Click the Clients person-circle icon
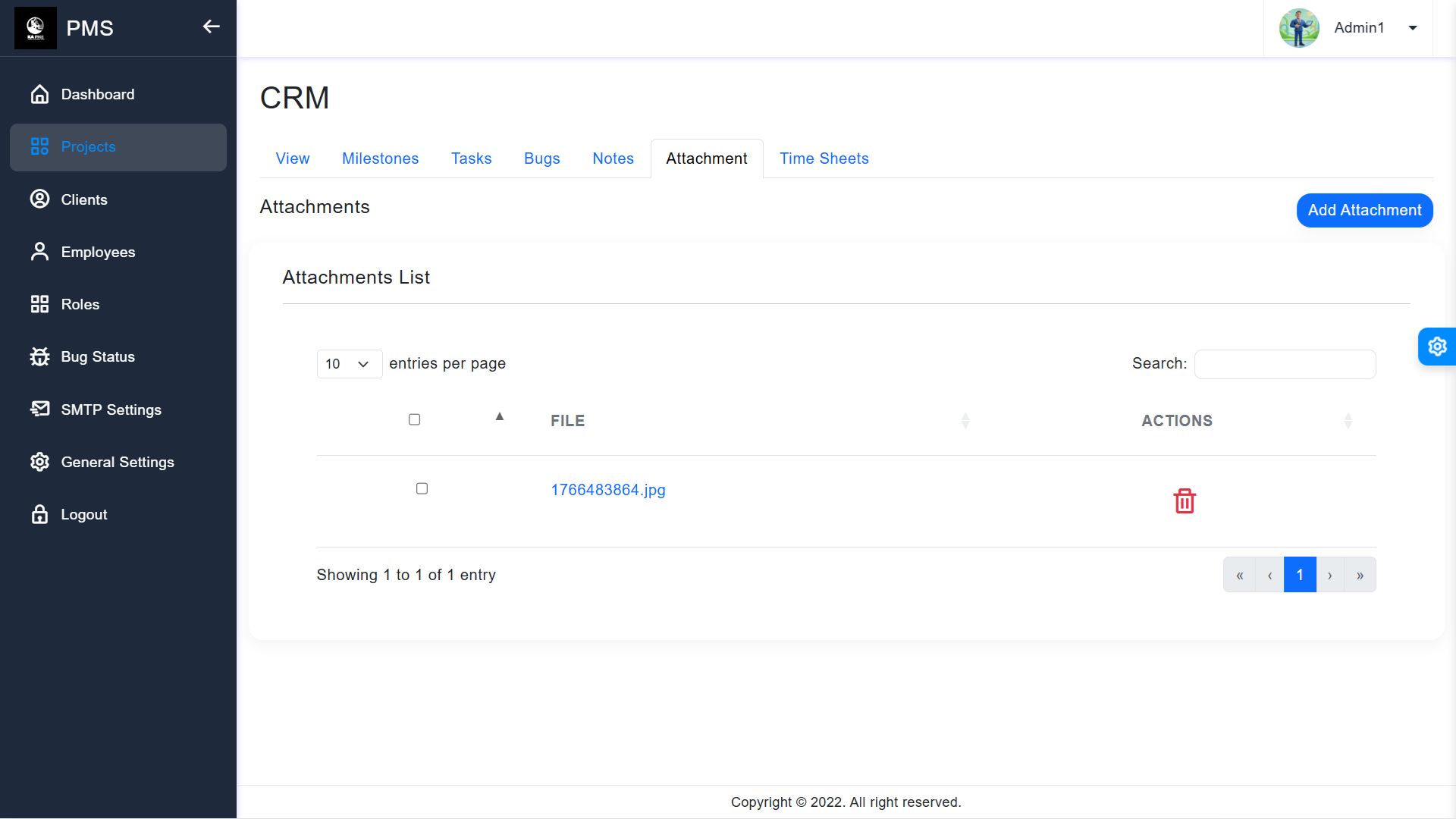The image size is (1456, 819). [x=39, y=199]
